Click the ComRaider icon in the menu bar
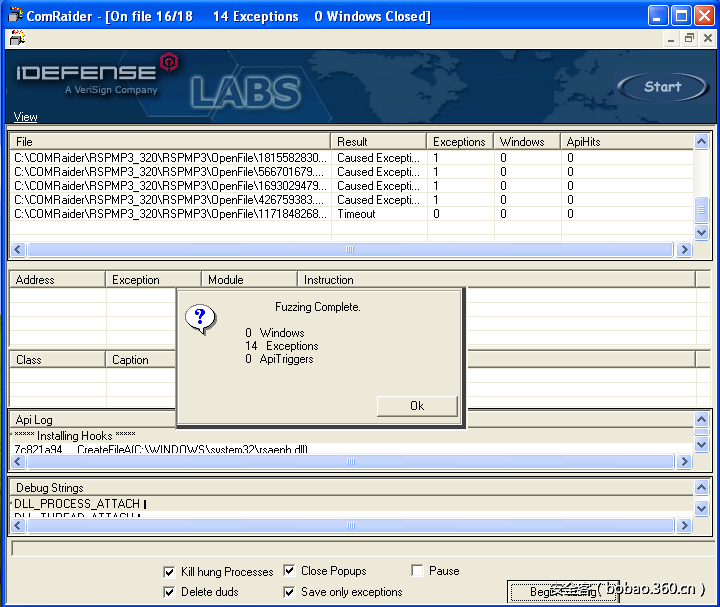The height and width of the screenshot is (607, 720). [x=16, y=39]
